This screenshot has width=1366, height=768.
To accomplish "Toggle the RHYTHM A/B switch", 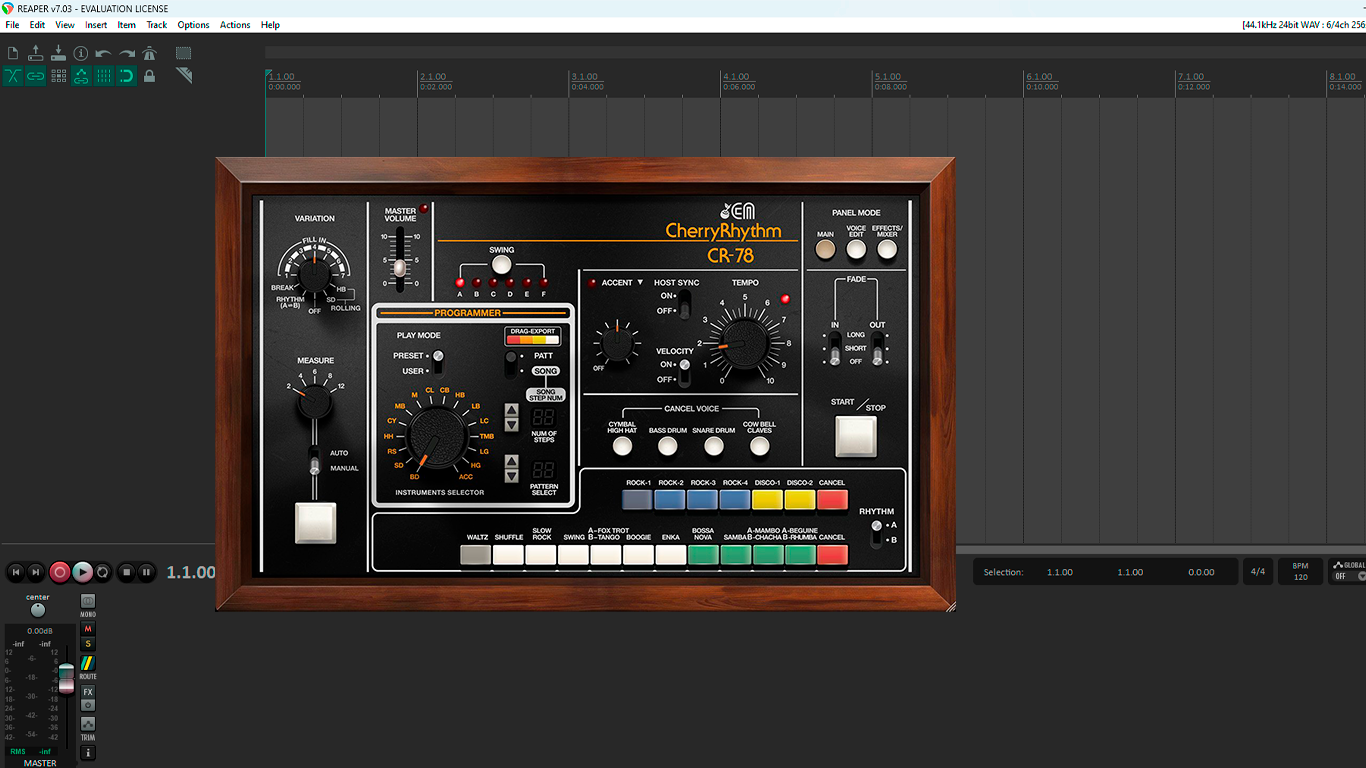I will [x=877, y=533].
